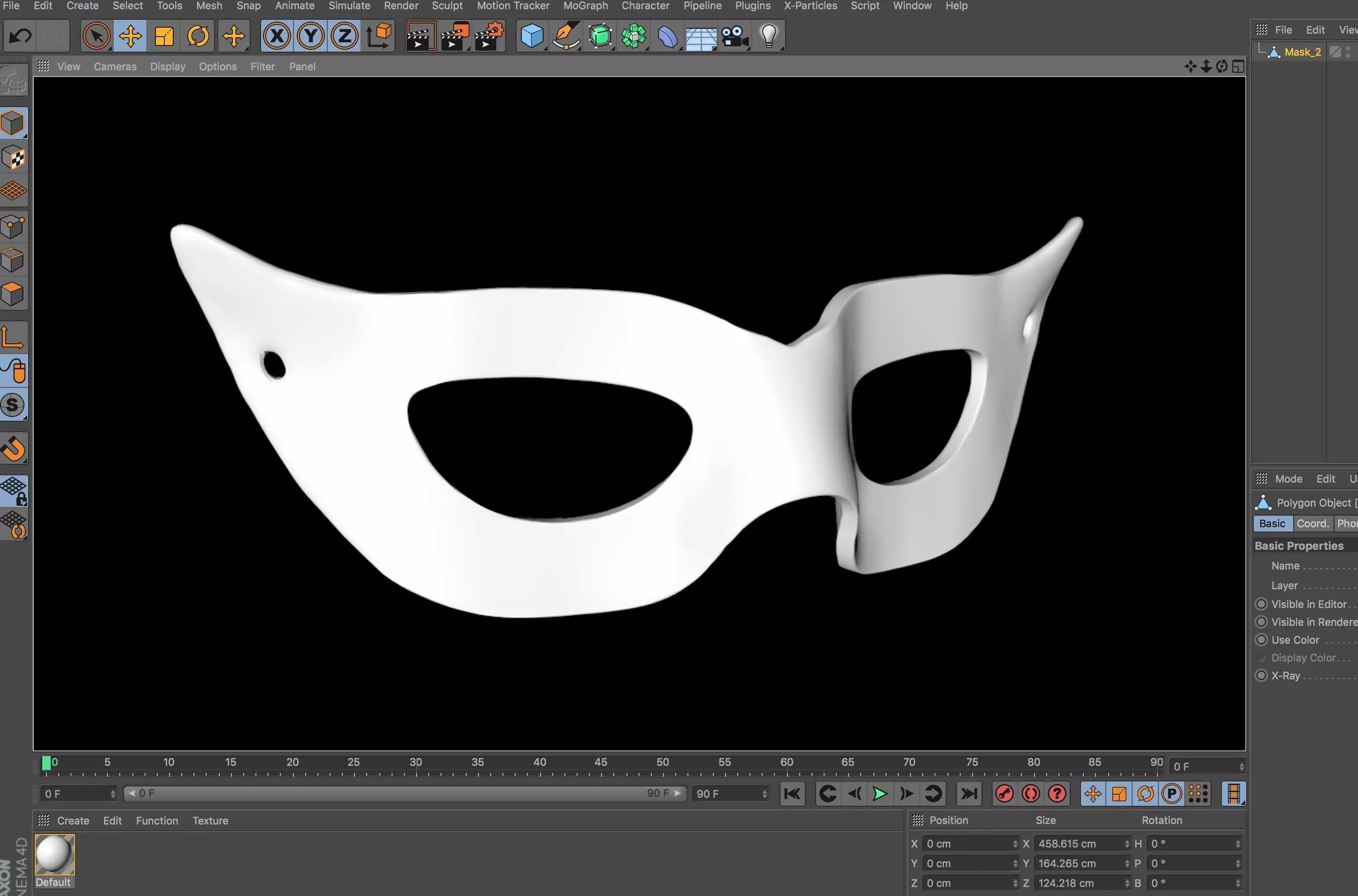Select the Live Selection tool
Screen dimensions: 1358x896
(x=96, y=36)
